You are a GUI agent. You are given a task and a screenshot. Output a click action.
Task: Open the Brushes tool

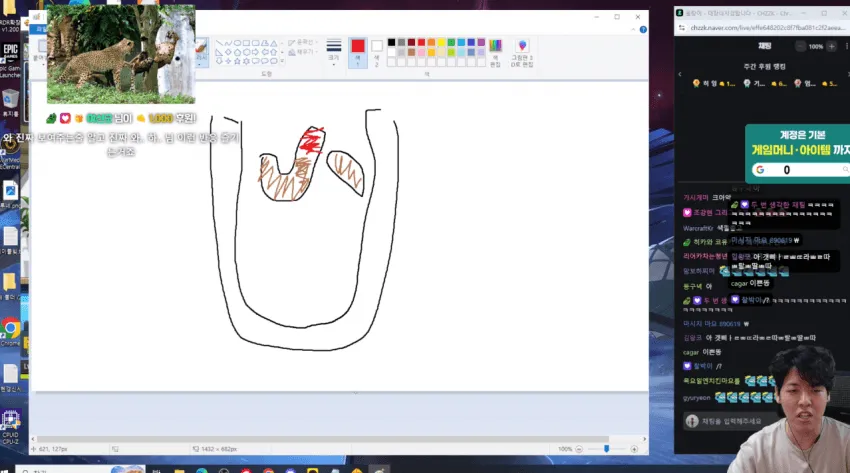[201, 52]
